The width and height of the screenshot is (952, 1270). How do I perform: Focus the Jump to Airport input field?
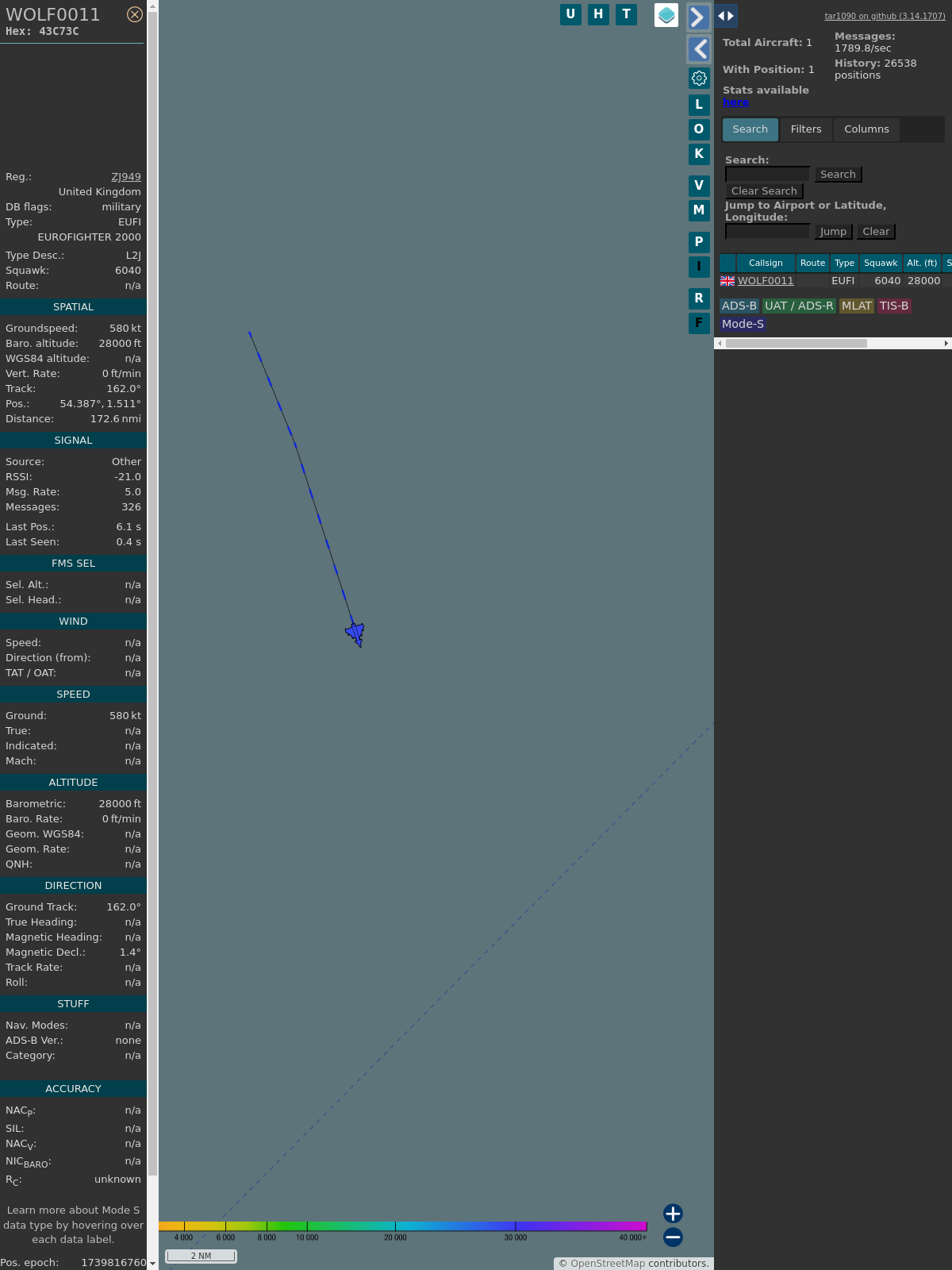(767, 231)
